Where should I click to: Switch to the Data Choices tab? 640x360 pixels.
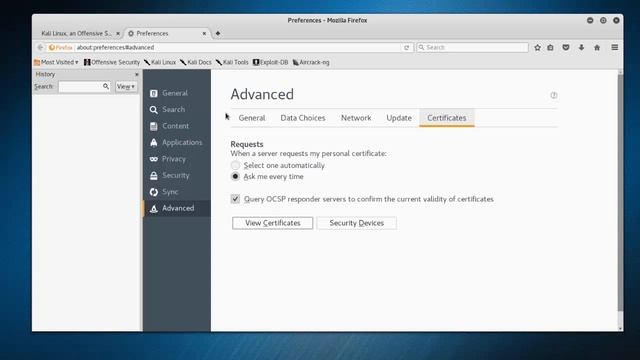pyautogui.click(x=303, y=118)
